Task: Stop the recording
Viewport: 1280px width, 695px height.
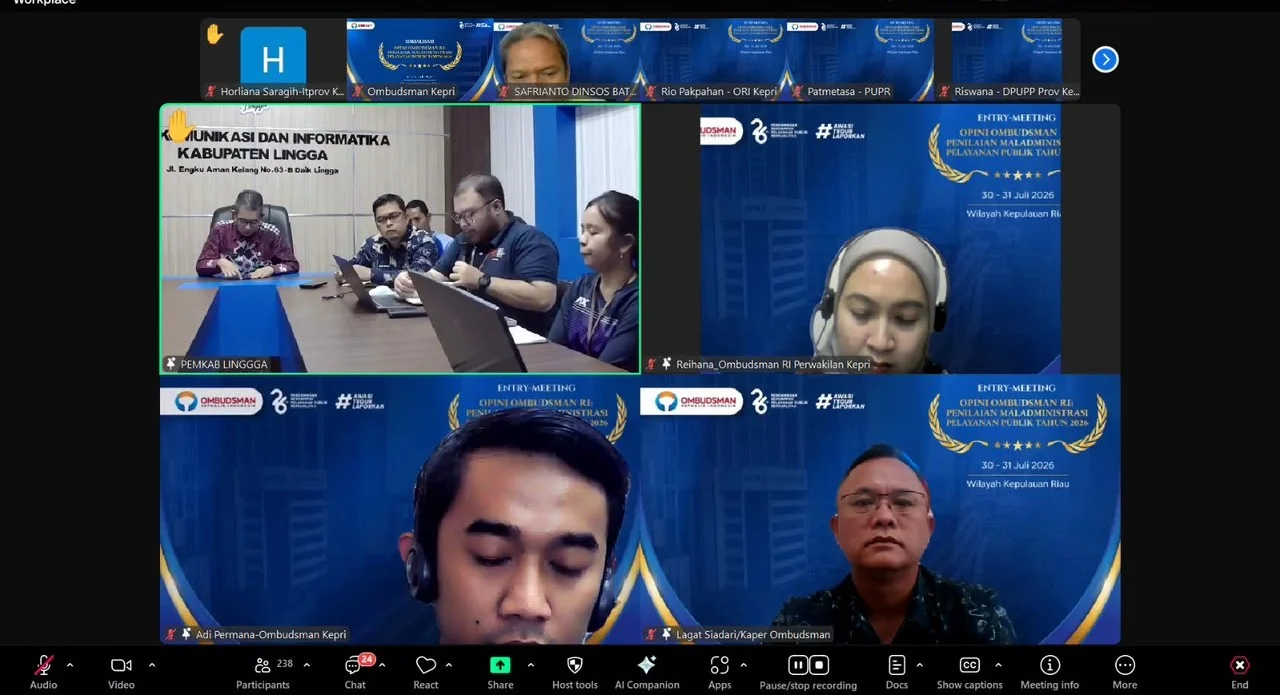Action: [819, 665]
